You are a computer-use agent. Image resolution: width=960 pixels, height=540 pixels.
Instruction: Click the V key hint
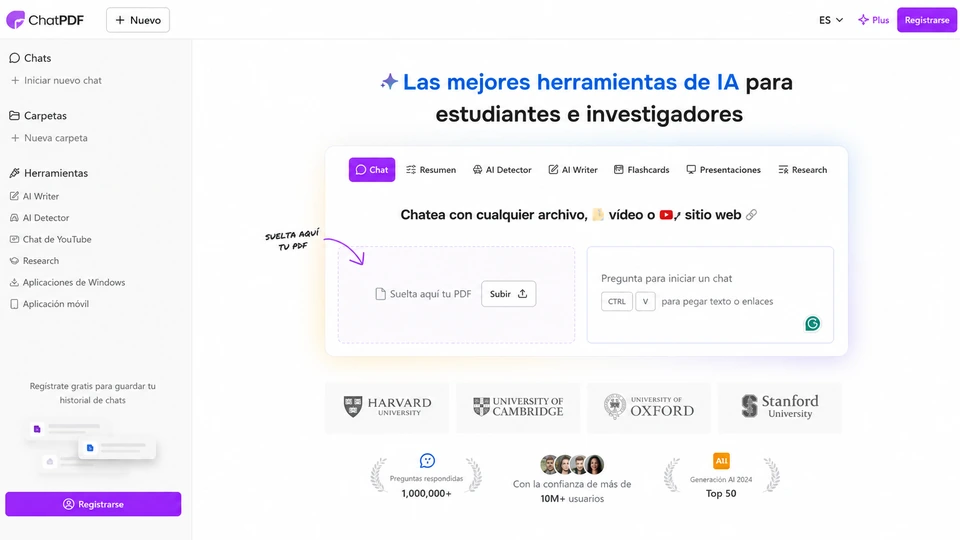645,301
